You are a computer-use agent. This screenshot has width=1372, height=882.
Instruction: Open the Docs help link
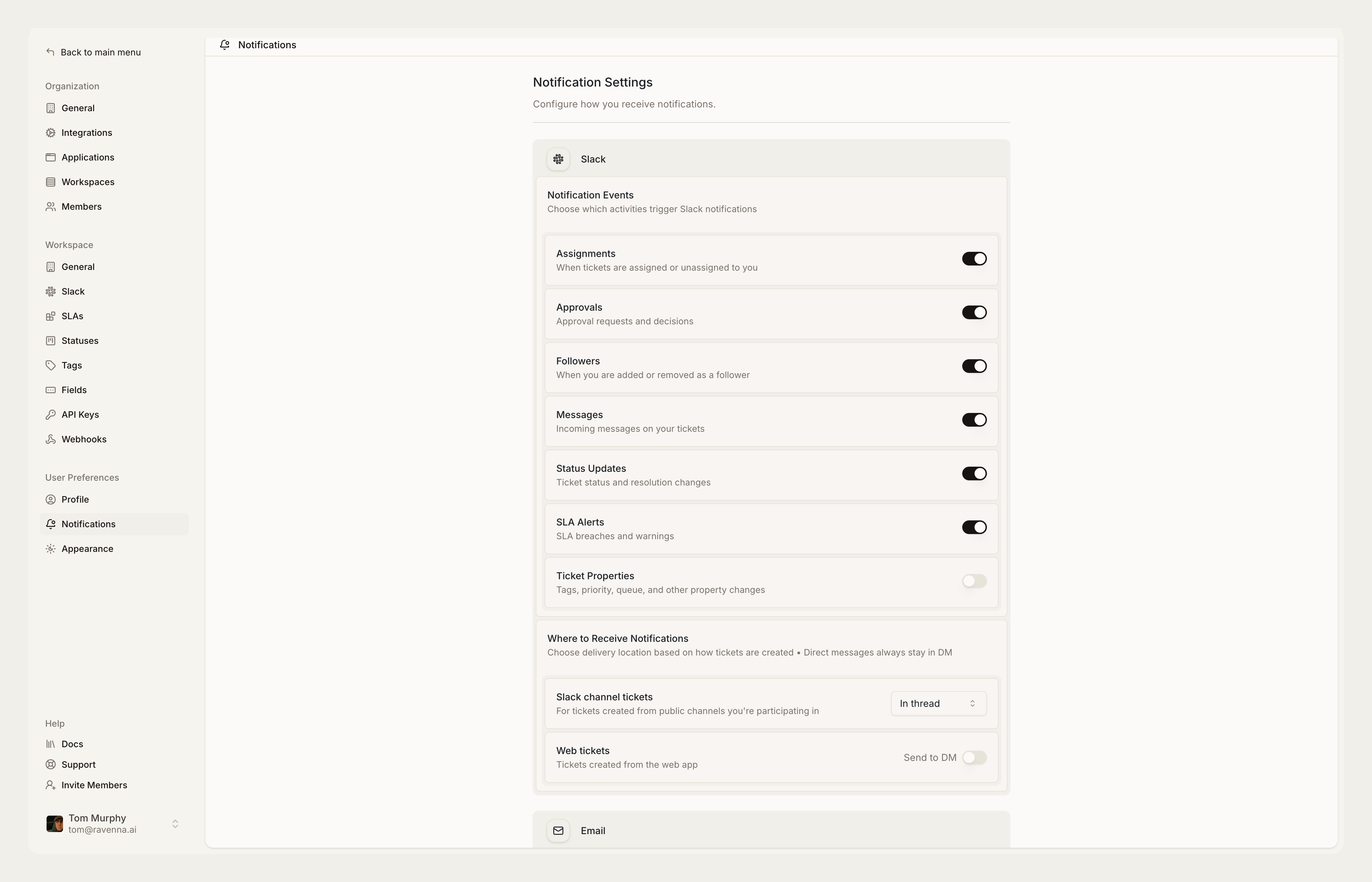click(x=72, y=744)
